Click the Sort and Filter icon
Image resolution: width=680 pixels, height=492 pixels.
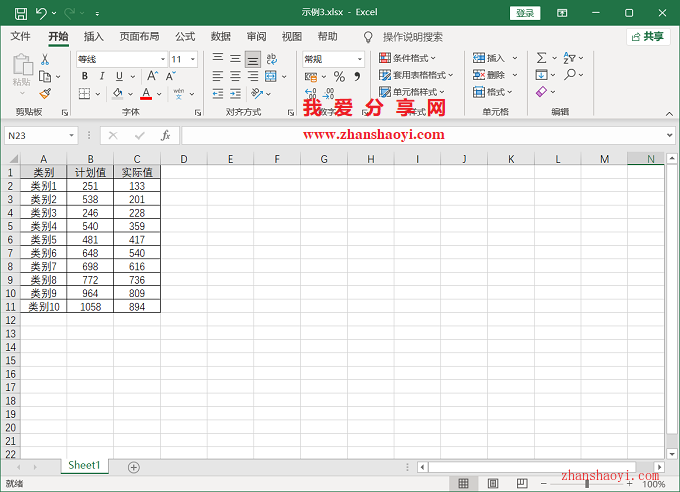click(x=569, y=58)
